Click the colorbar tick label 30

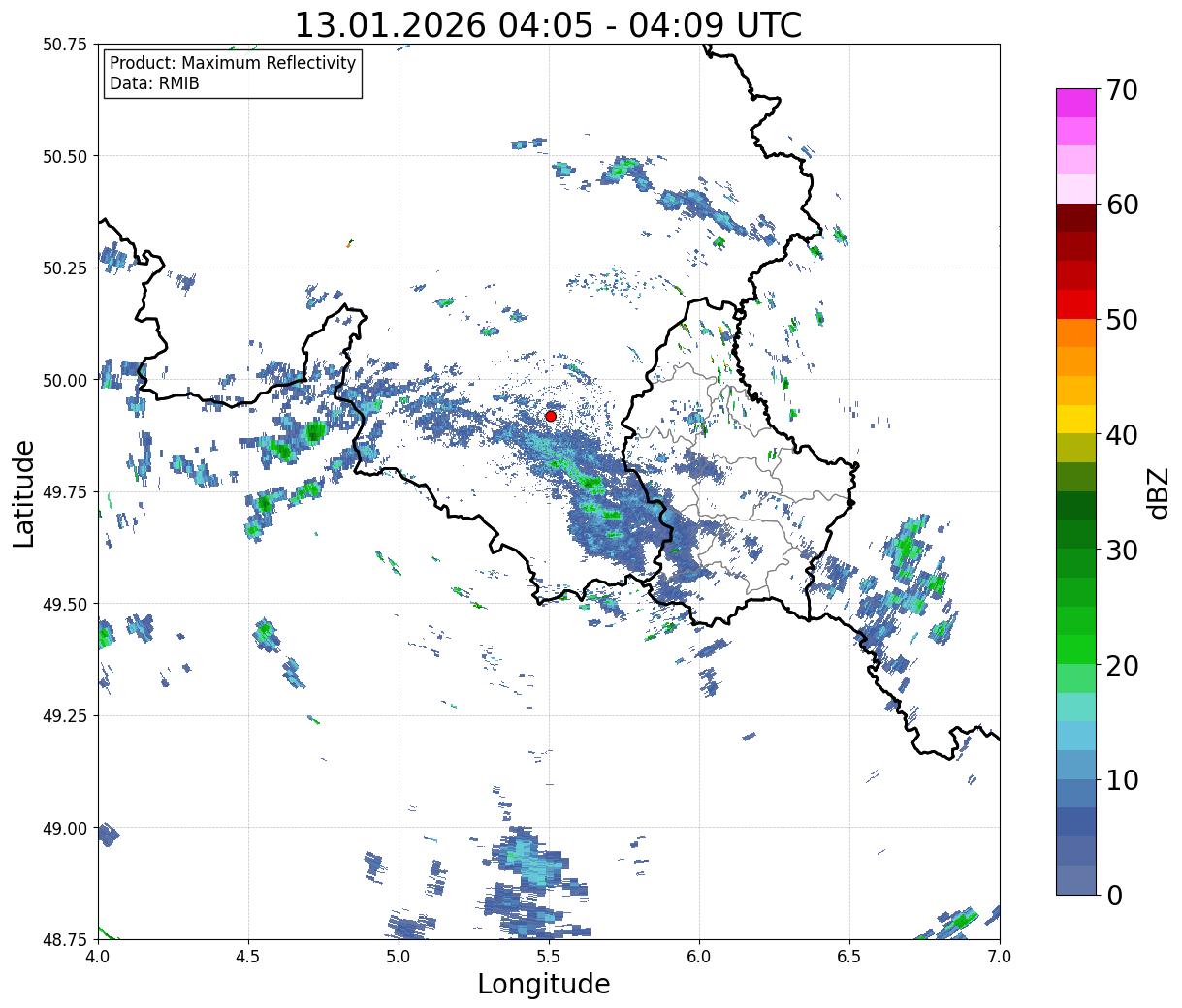coord(1122,550)
